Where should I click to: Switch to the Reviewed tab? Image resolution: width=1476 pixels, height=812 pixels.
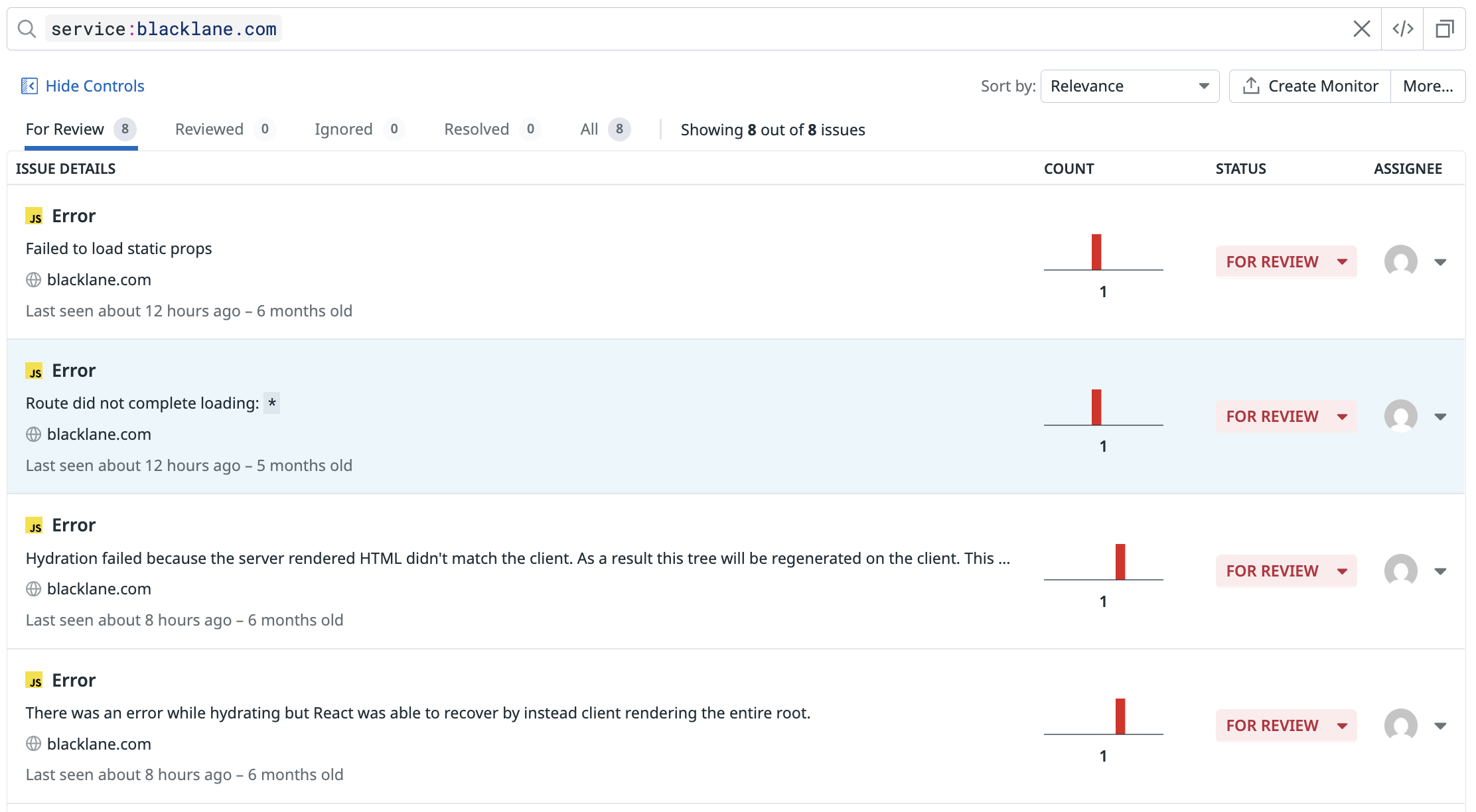pyautogui.click(x=209, y=129)
